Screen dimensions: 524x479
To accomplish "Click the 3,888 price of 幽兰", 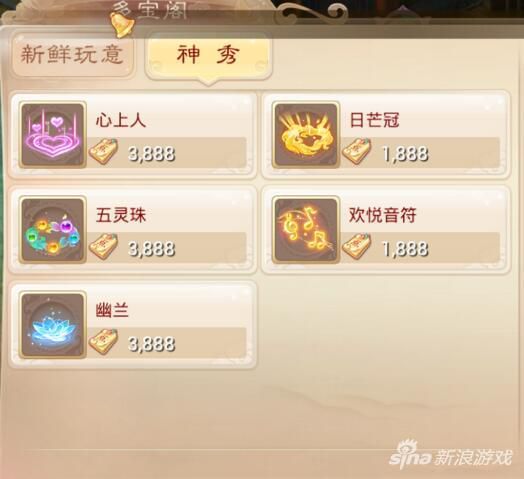I will coord(152,344).
